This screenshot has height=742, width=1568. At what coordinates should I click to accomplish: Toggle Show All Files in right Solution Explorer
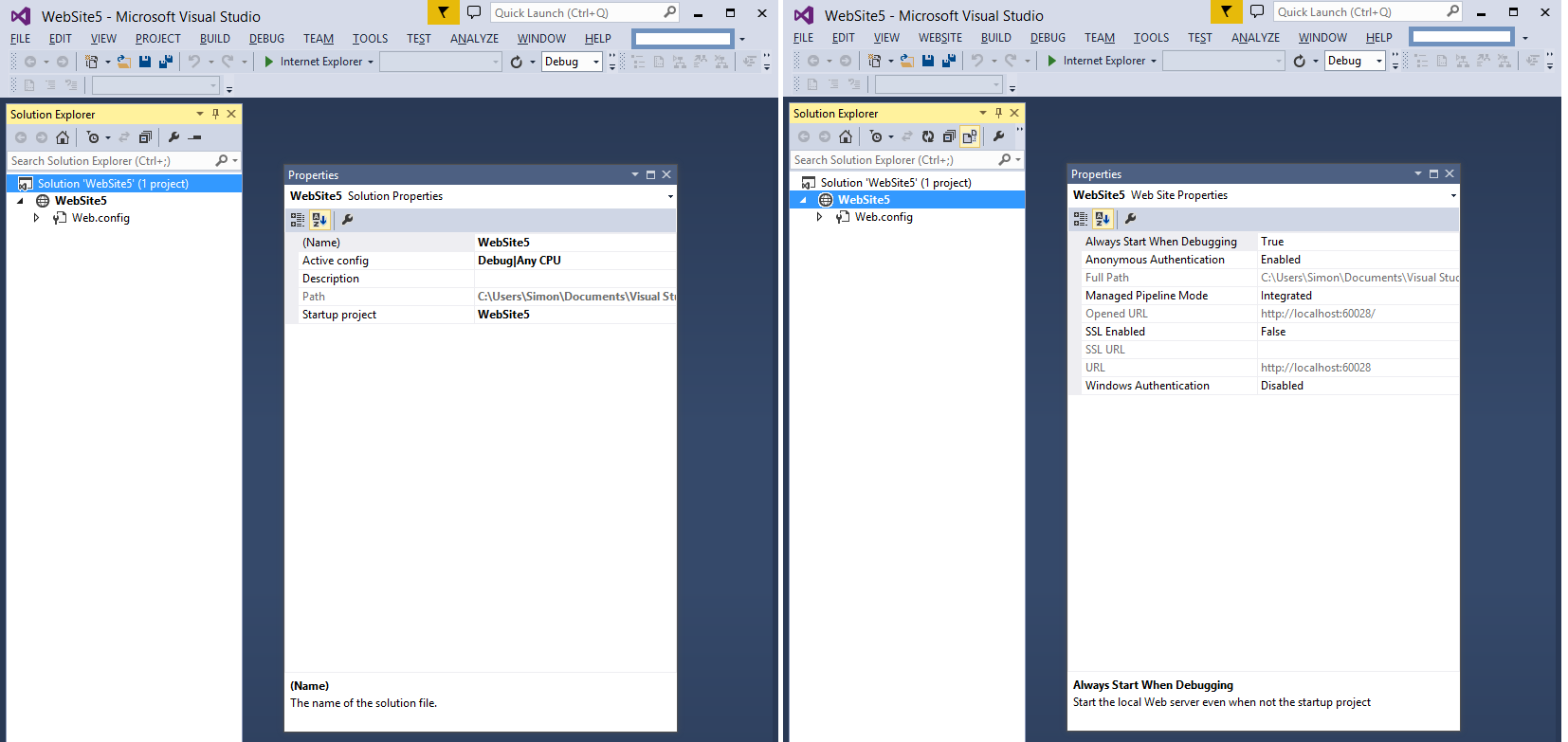[970, 136]
